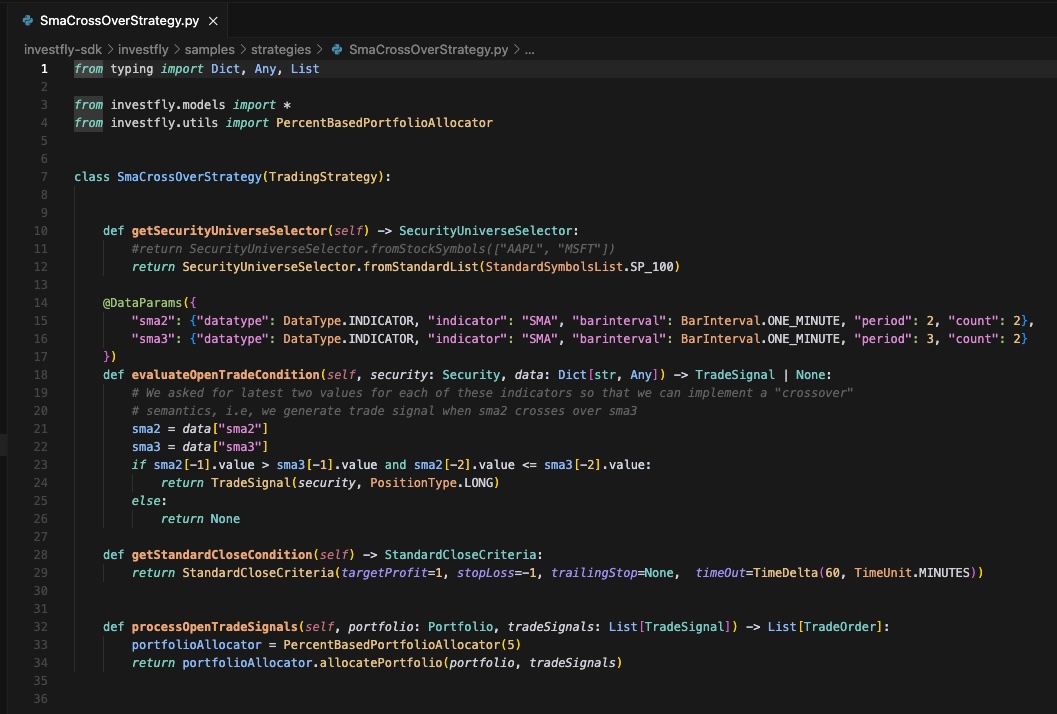Viewport: 1057px width, 714px height.
Task: Click the @DataParams decorator
Action: [x=142, y=303]
